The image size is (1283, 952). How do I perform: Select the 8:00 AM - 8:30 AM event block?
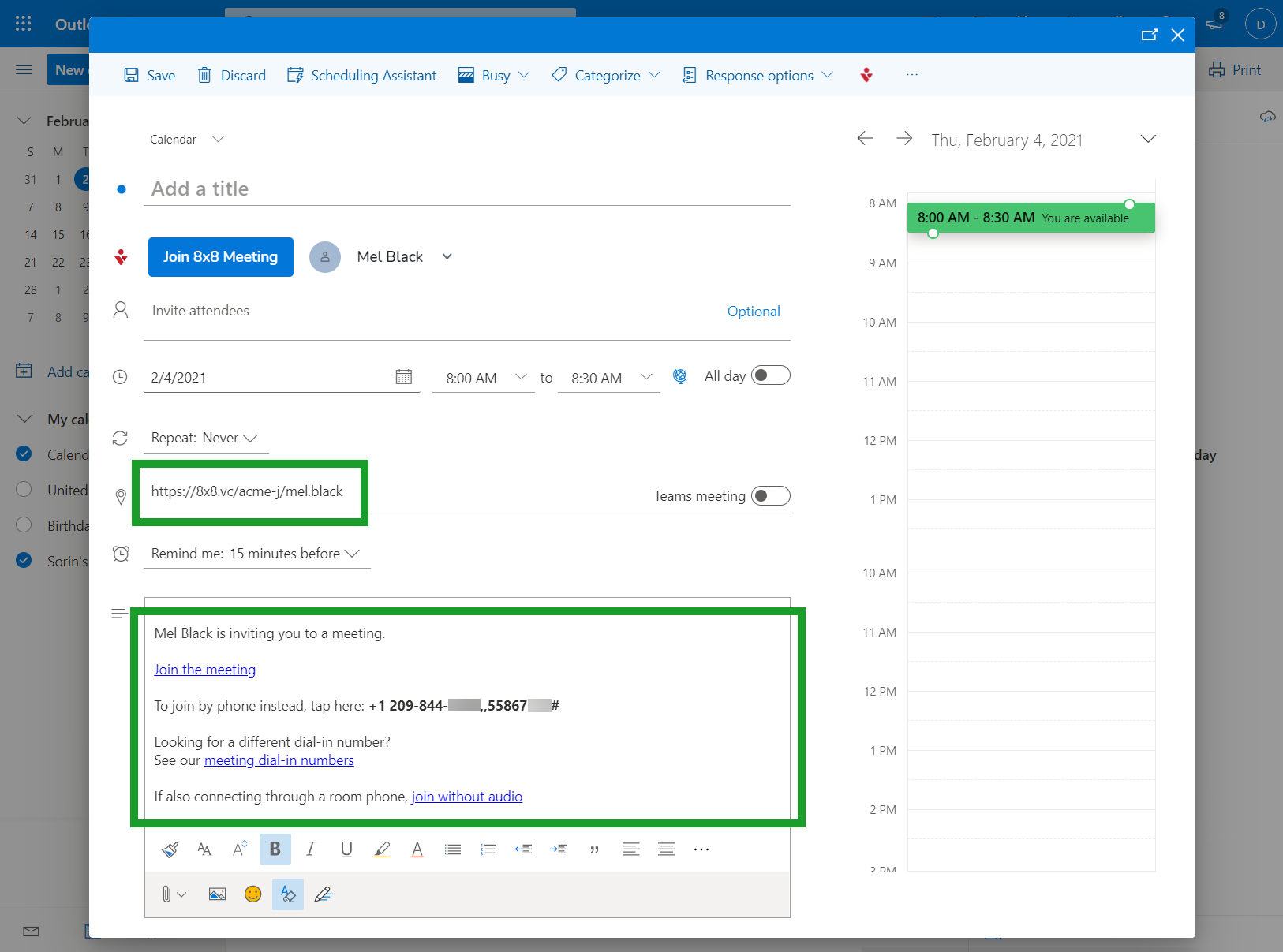click(1031, 218)
